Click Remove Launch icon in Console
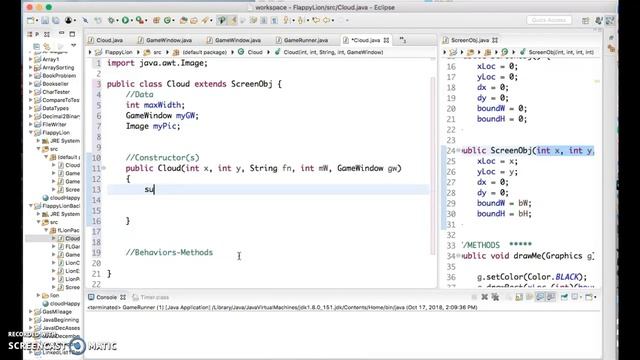The height and width of the screenshot is (360, 640). 484,297
